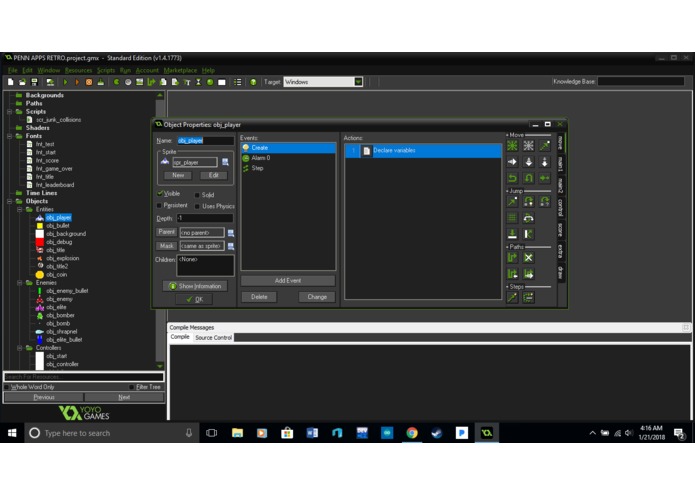Create an object with the green ball icon

pos(210,82)
